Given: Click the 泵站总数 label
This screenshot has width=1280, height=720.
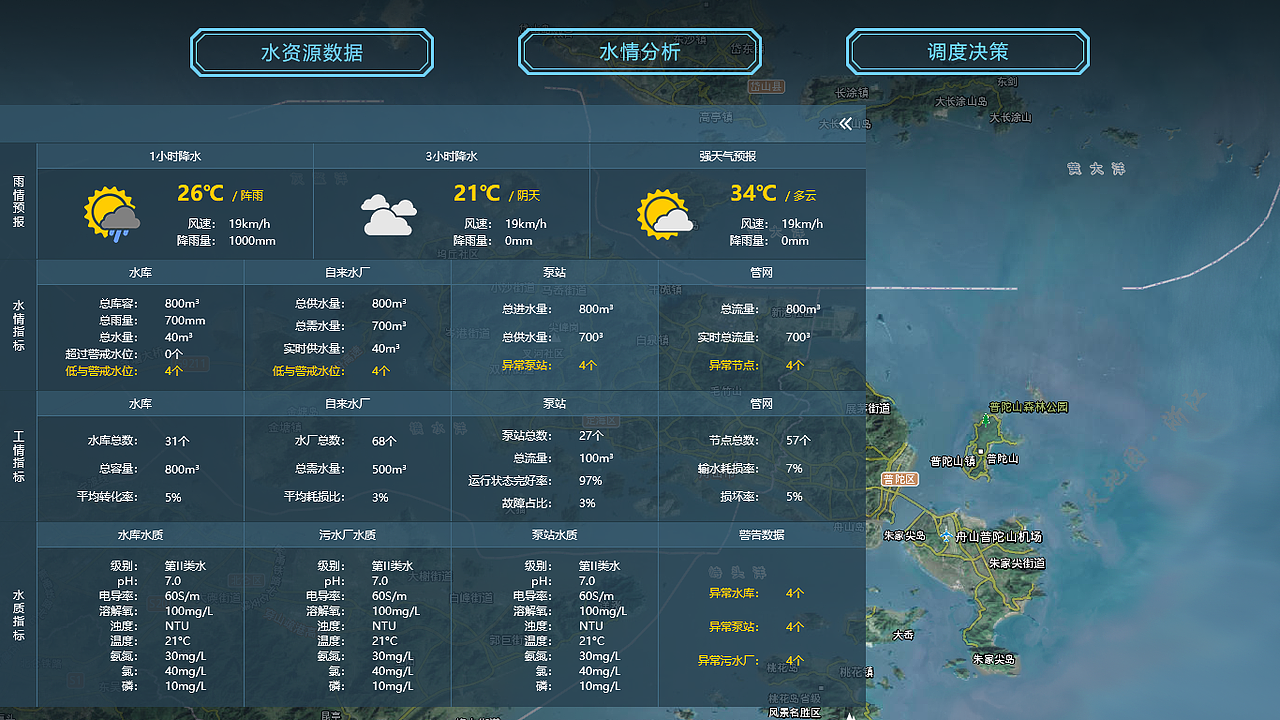Looking at the screenshot, I should [x=526, y=436].
